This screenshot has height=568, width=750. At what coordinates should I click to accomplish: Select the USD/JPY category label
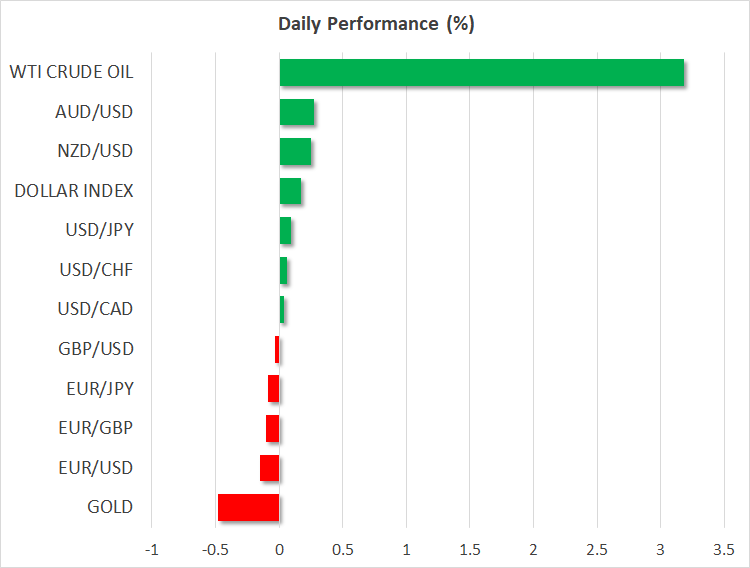97,230
